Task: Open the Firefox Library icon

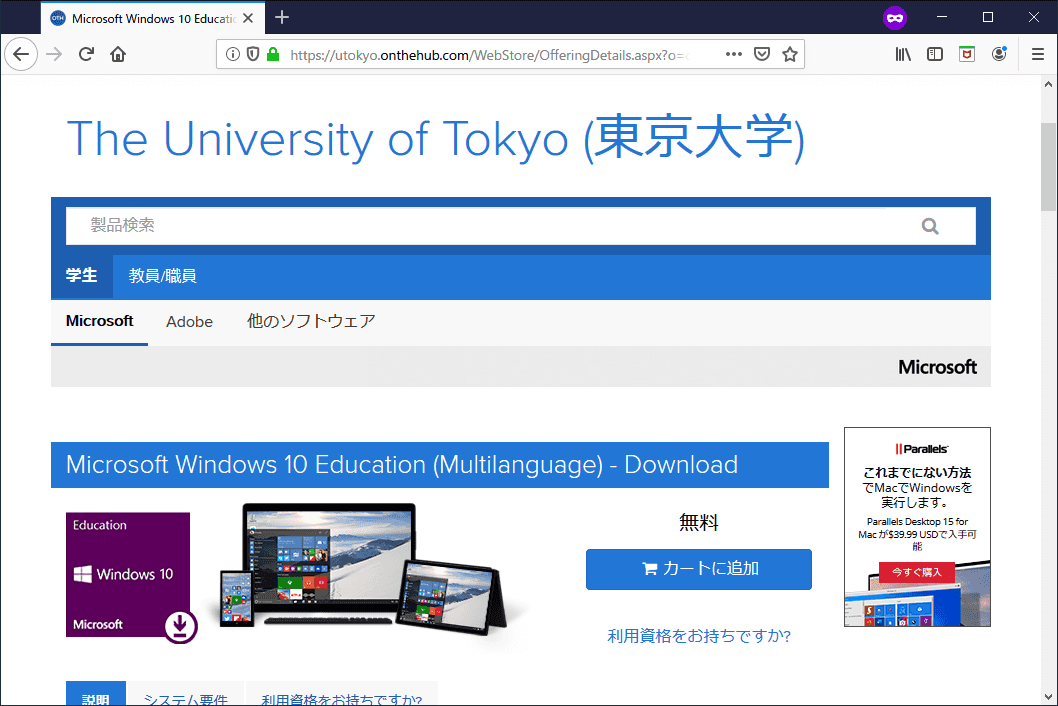Action: 903,54
